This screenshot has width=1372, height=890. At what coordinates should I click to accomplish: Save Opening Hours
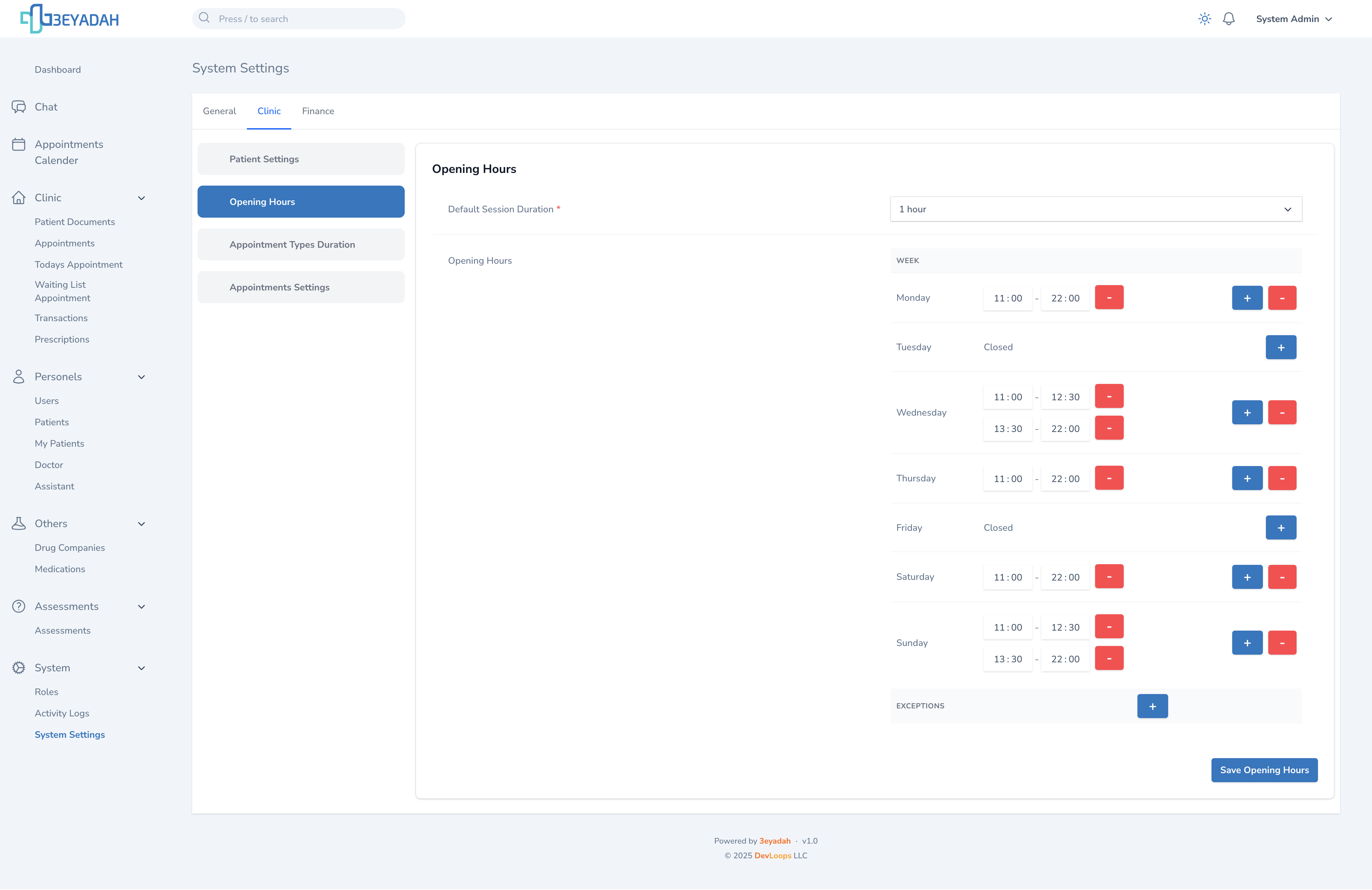[1264, 770]
